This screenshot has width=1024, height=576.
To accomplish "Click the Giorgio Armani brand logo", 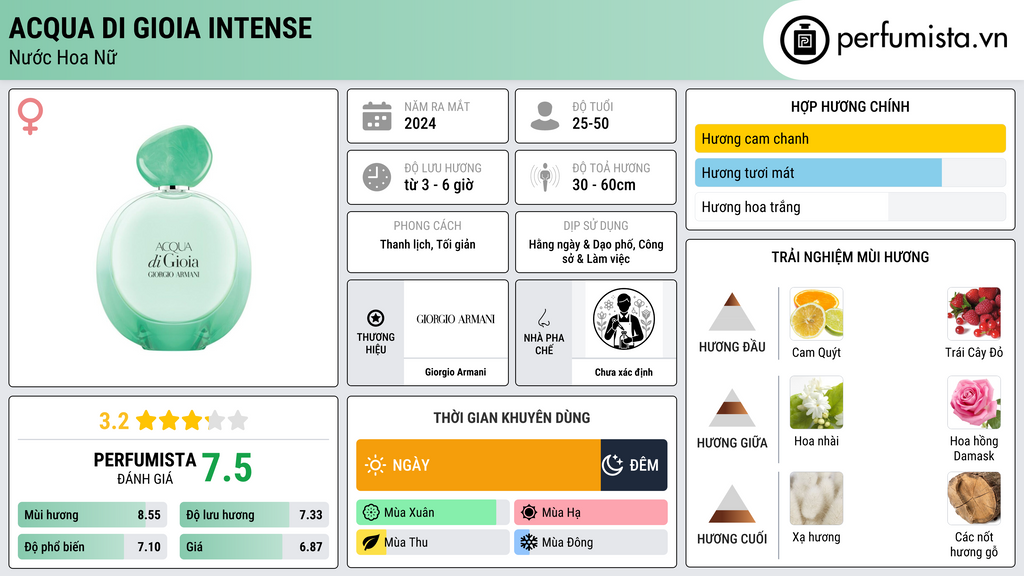I will (x=455, y=319).
